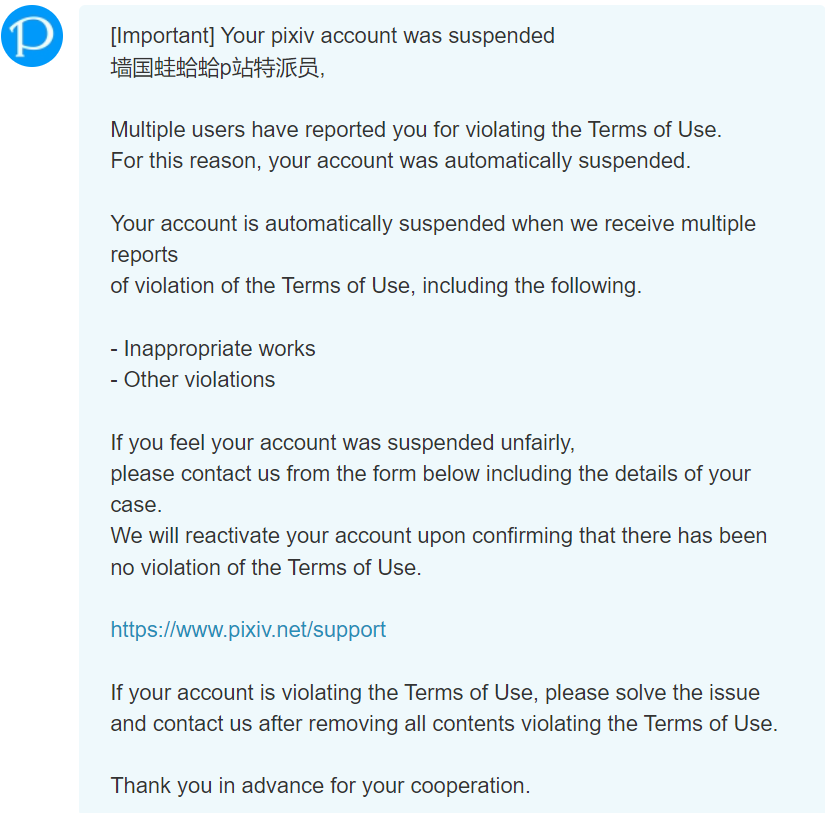Click 'If your account is violating' sentence
The height and width of the screenshot is (813, 825).
coord(435,692)
